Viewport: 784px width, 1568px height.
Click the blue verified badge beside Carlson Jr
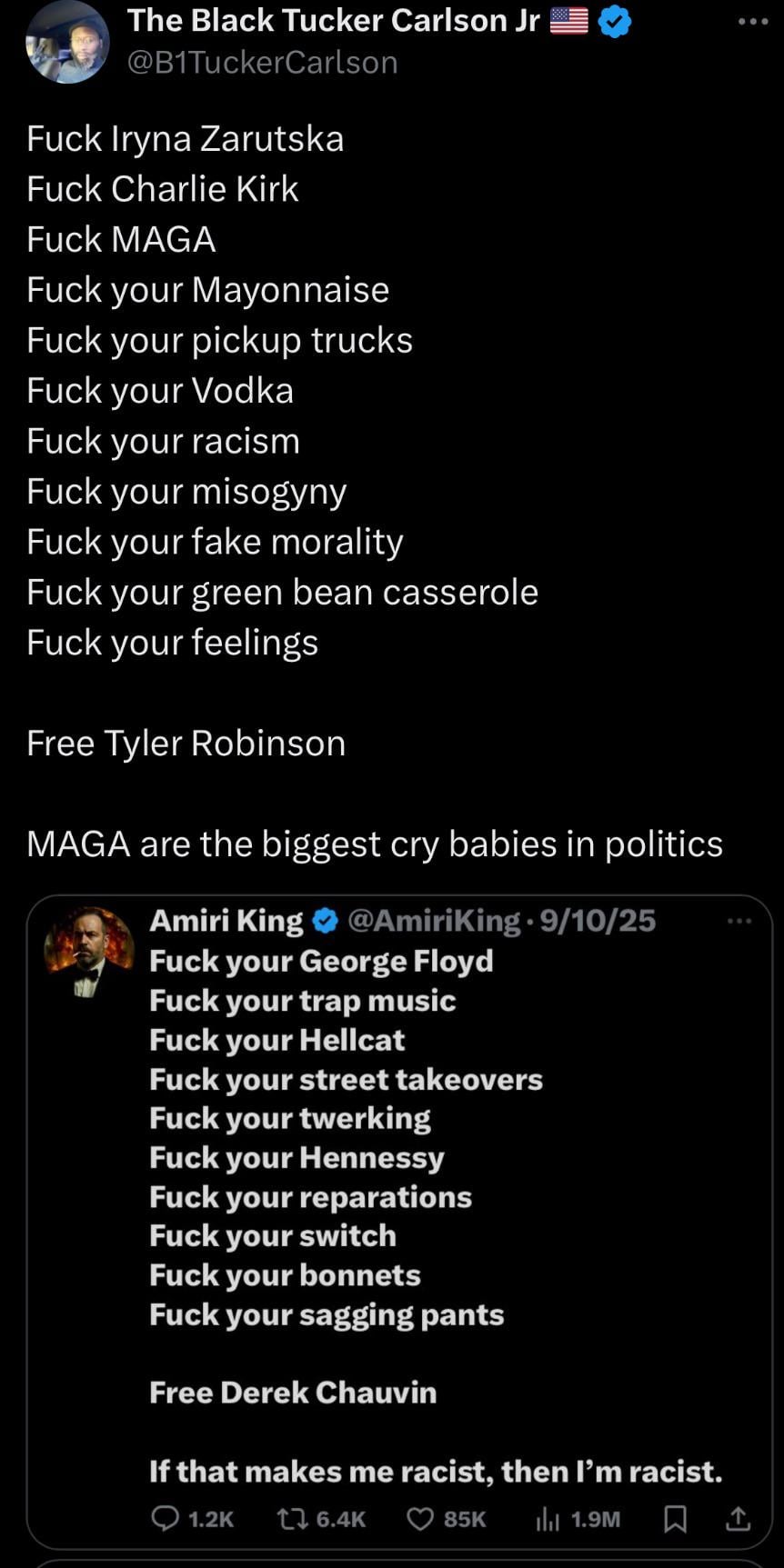tap(616, 22)
